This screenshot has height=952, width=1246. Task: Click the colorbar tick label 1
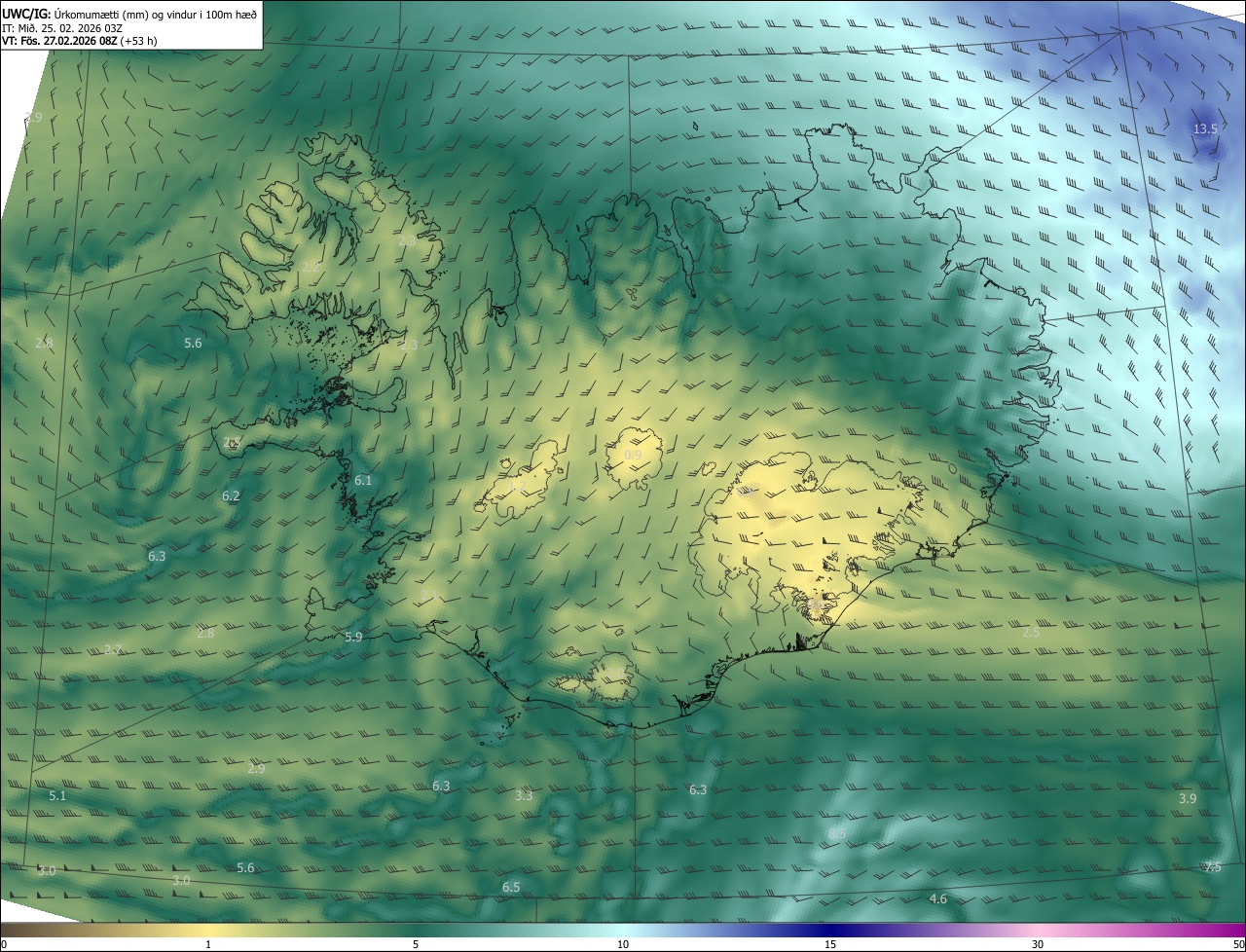[x=208, y=944]
